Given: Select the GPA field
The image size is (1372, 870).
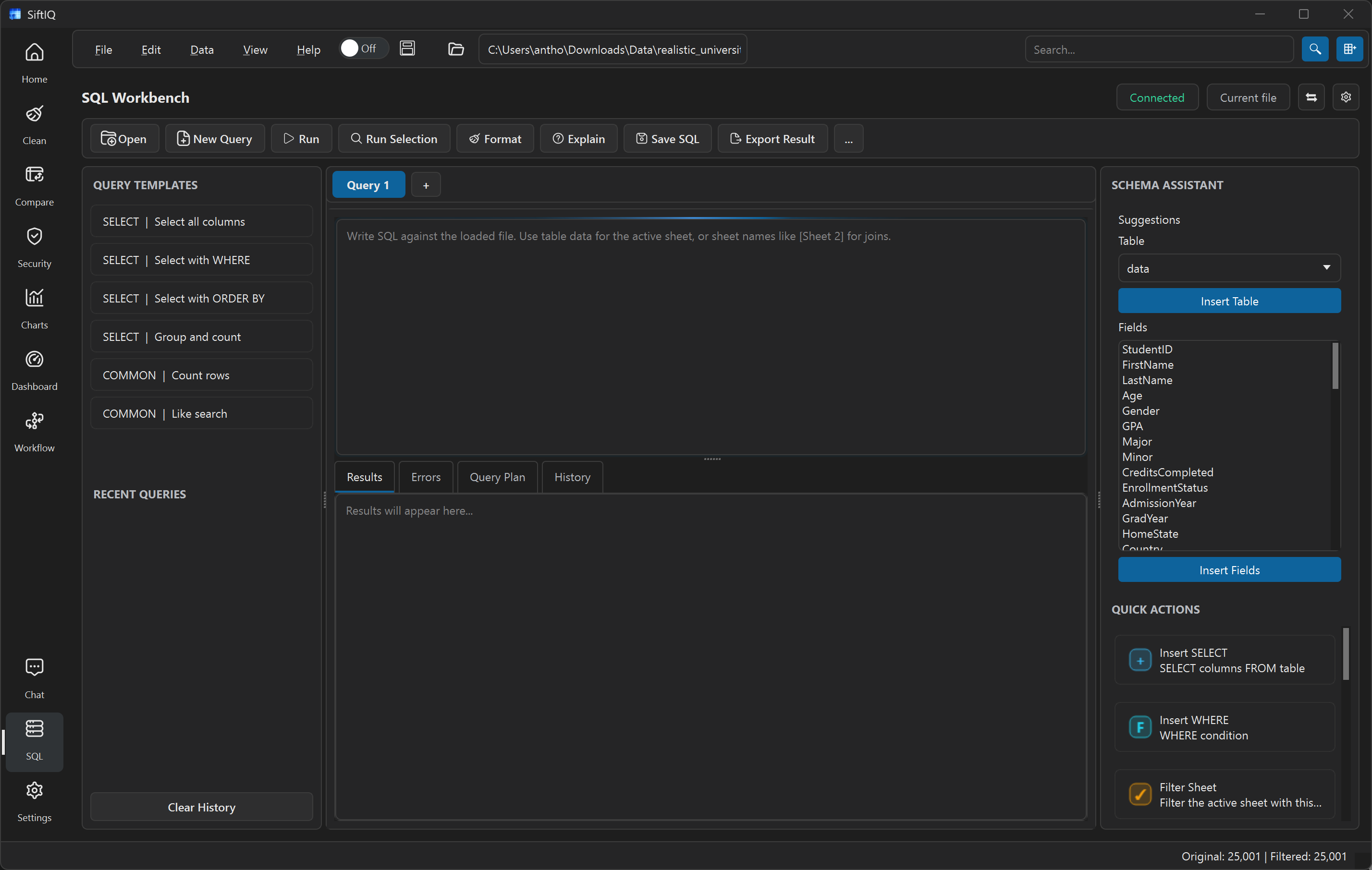Looking at the screenshot, I should click(x=1132, y=426).
